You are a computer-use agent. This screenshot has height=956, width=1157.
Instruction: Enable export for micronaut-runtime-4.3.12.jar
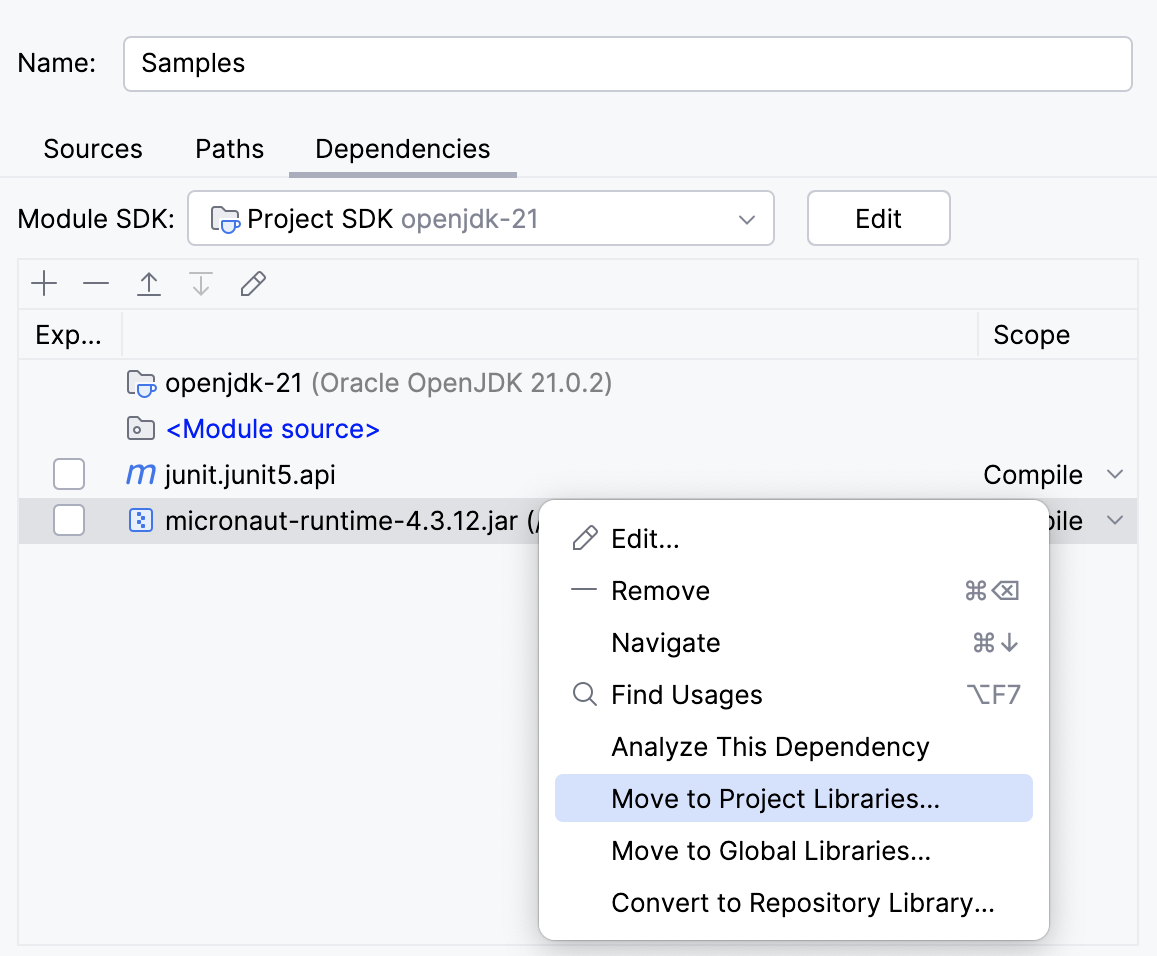(69, 521)
